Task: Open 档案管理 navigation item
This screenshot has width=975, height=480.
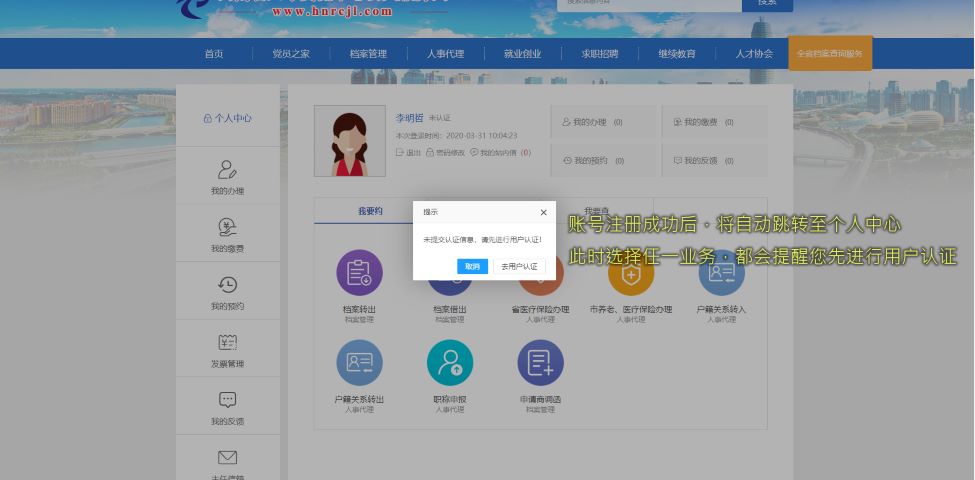Action: point(368,54)
